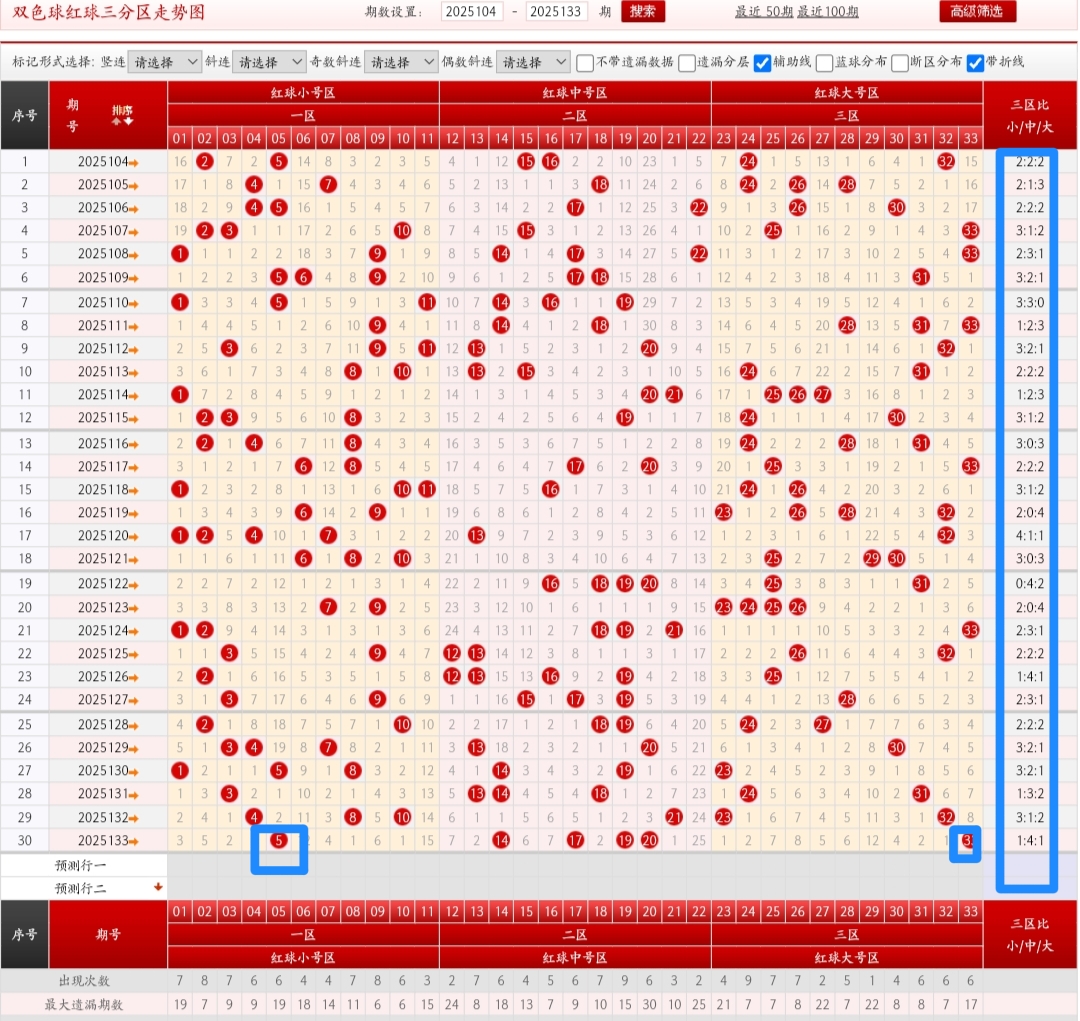This screenshot has height=1021, width=1080.
Task: Click orange arrow beside period 2025132
Action: pos(134,818)
